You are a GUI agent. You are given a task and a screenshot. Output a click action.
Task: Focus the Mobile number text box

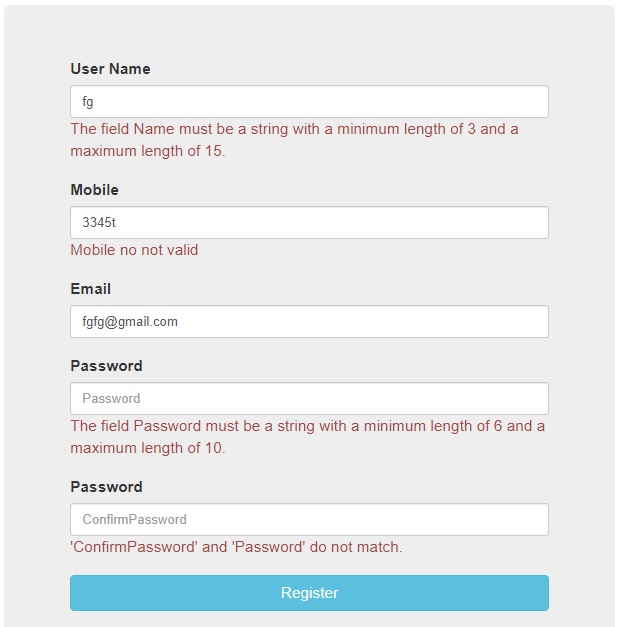point(309,223)
